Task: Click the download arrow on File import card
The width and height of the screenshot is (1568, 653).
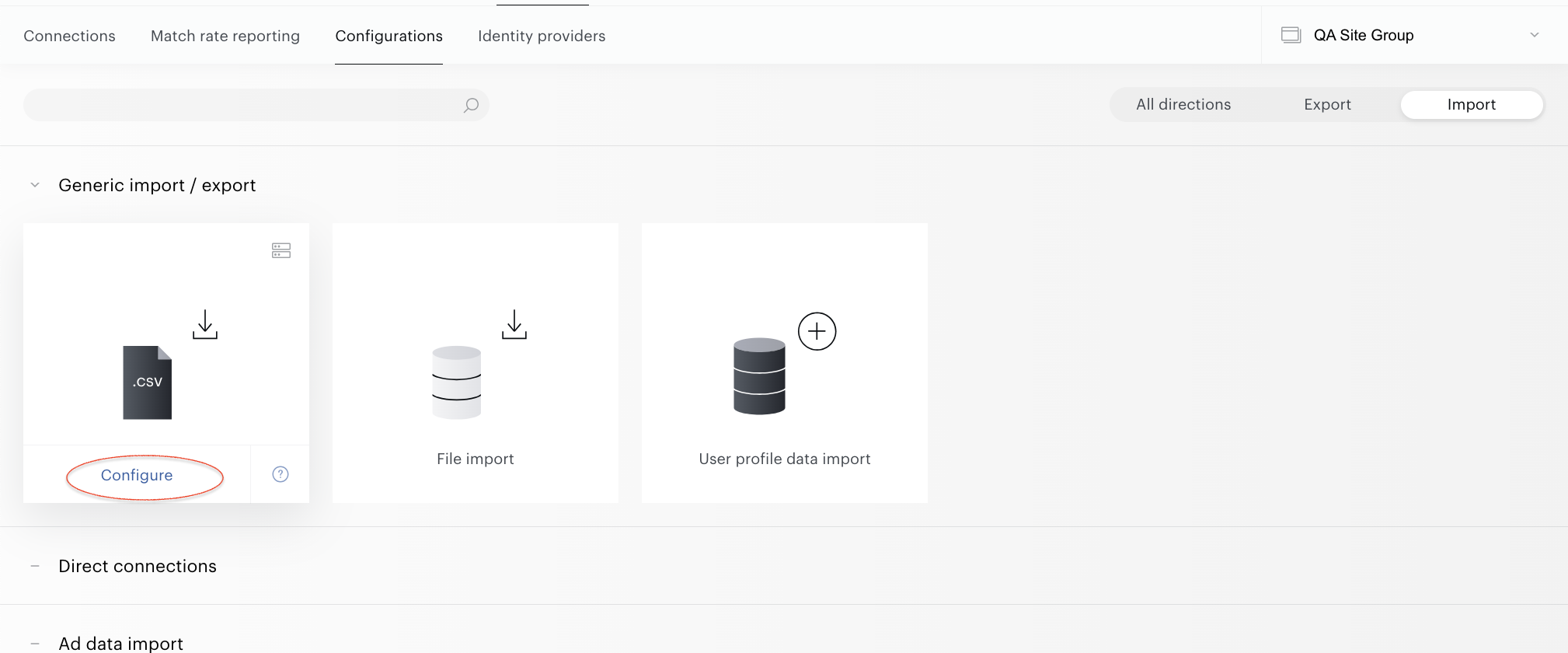Action: 514,324
